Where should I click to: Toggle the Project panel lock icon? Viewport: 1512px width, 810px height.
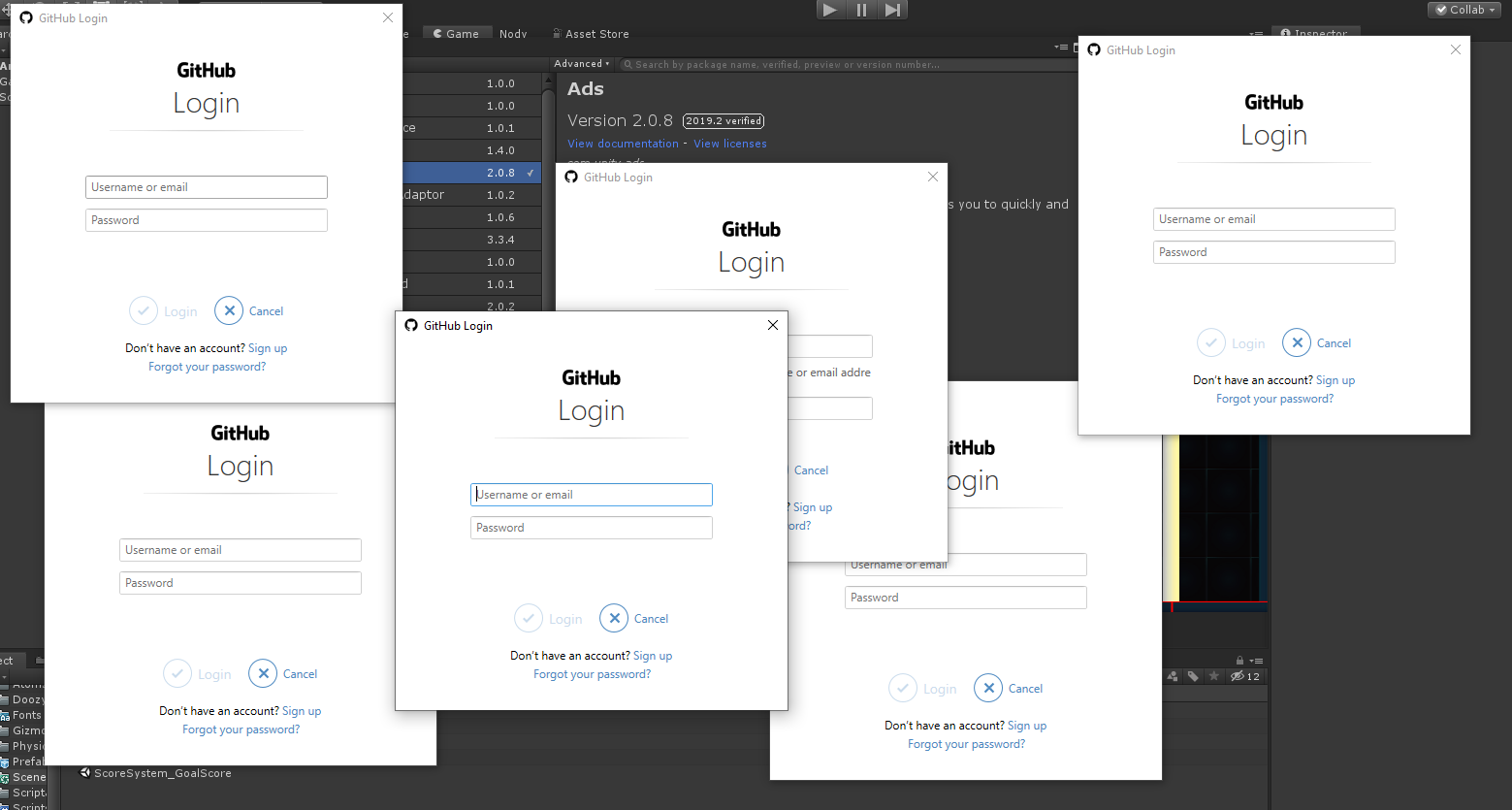click(x=1239, y=661)
